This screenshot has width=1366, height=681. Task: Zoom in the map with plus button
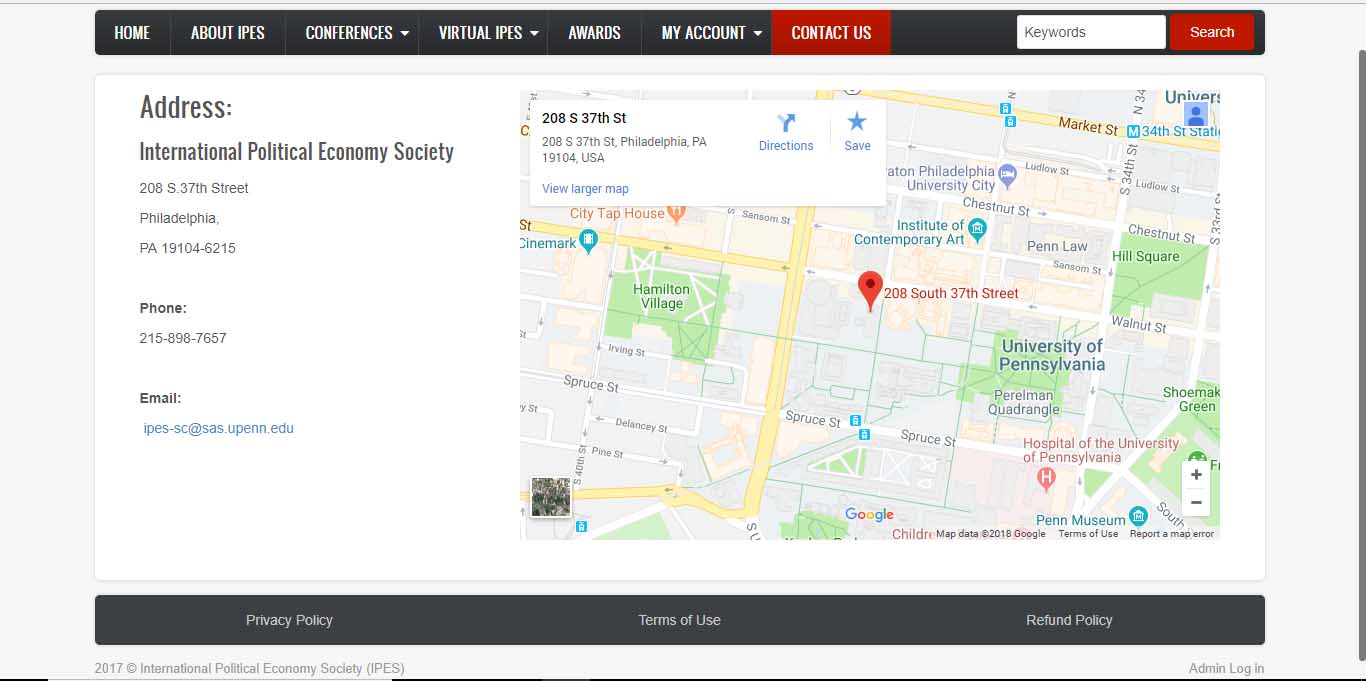tap(1196, 475)
